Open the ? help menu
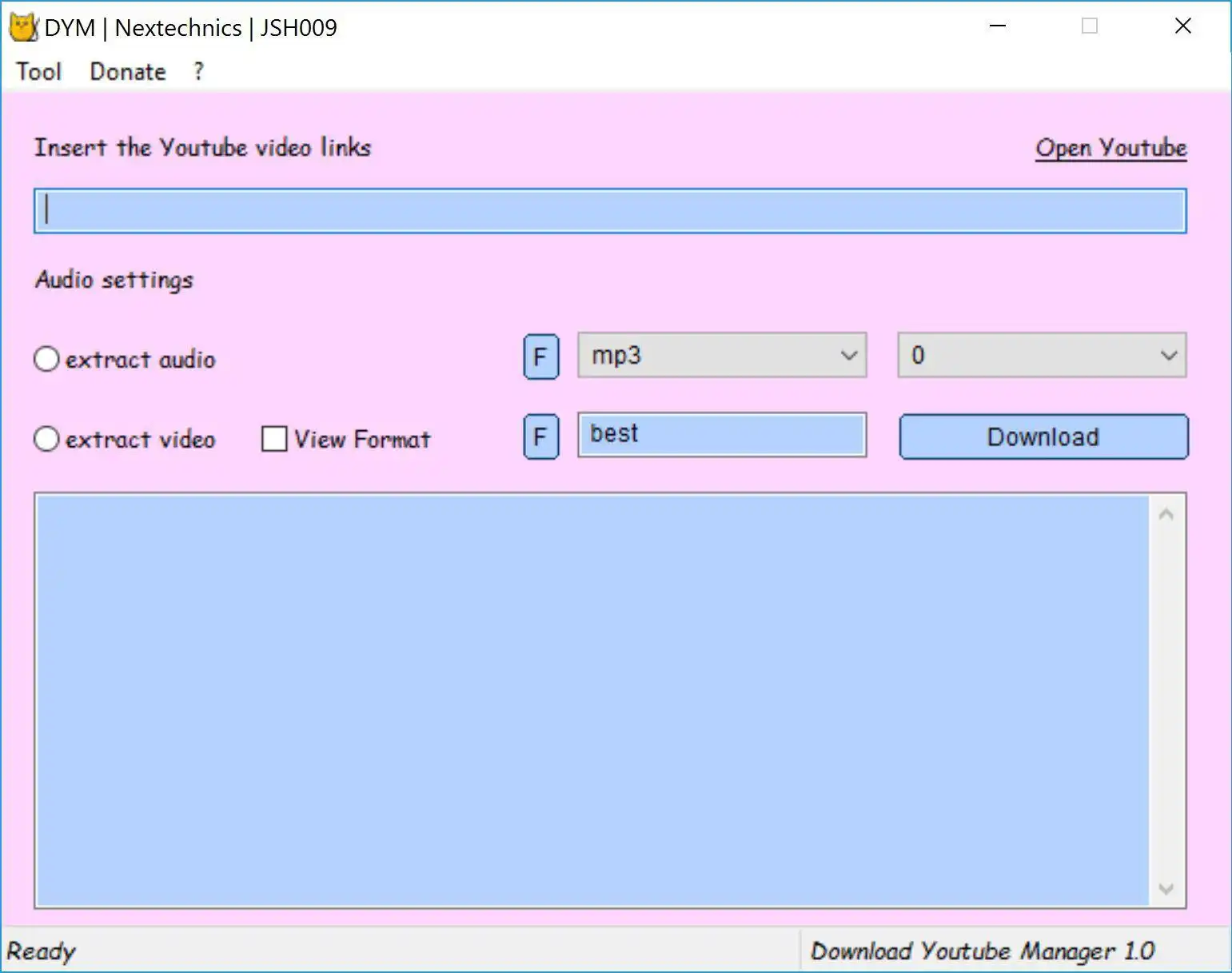The image size is (1232, 973). [x=199, y=72]
